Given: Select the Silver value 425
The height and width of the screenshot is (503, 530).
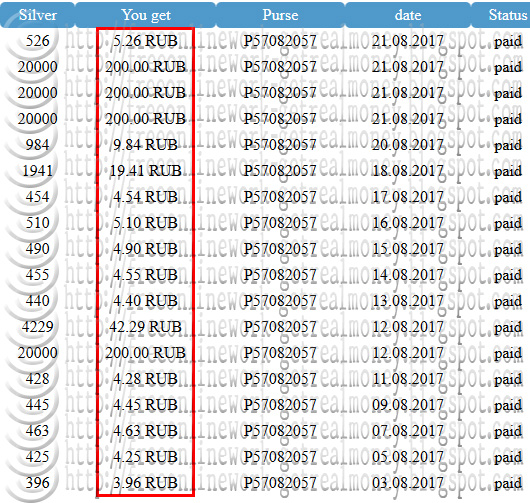Looking at the screenshot, I should pos(38,457).
